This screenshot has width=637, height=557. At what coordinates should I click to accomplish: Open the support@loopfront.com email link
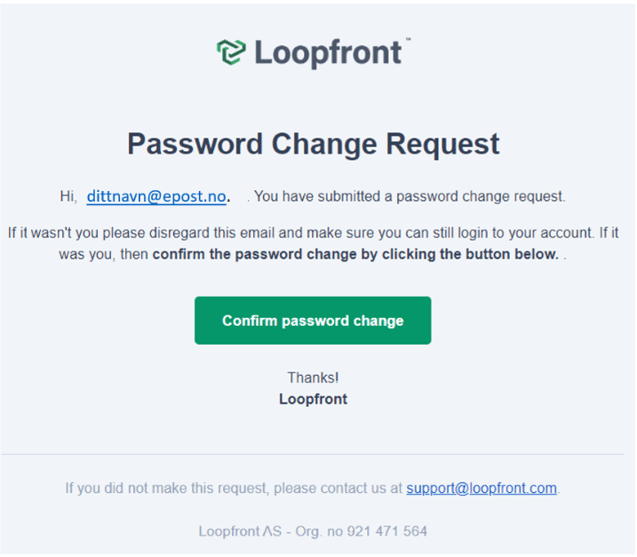coord(481,488)
